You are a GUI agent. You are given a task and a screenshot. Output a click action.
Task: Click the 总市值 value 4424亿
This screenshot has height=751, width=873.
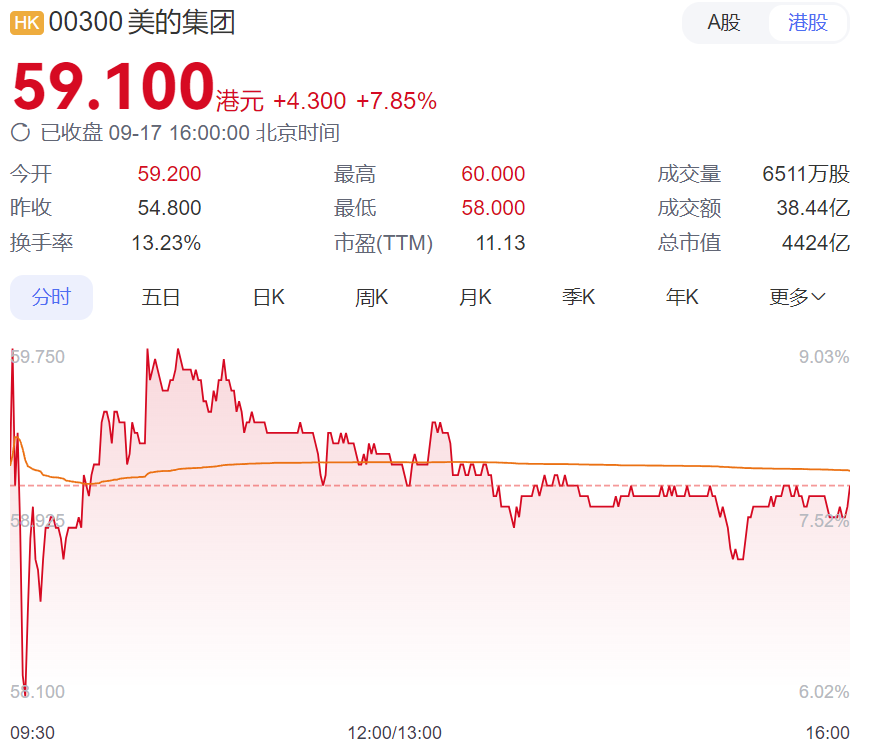tap(816, 243)
